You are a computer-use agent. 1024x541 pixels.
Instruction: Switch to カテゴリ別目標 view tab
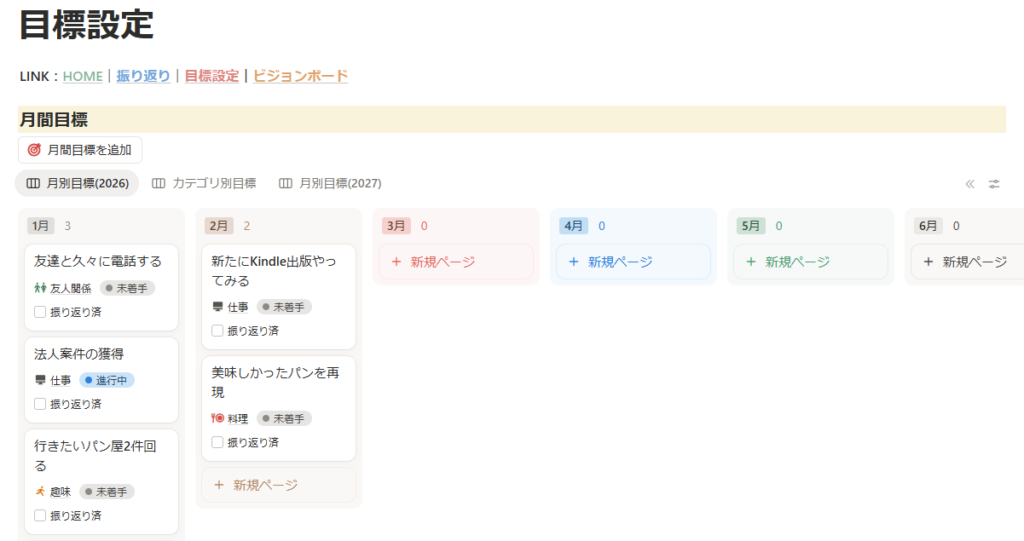coord(204,184)
